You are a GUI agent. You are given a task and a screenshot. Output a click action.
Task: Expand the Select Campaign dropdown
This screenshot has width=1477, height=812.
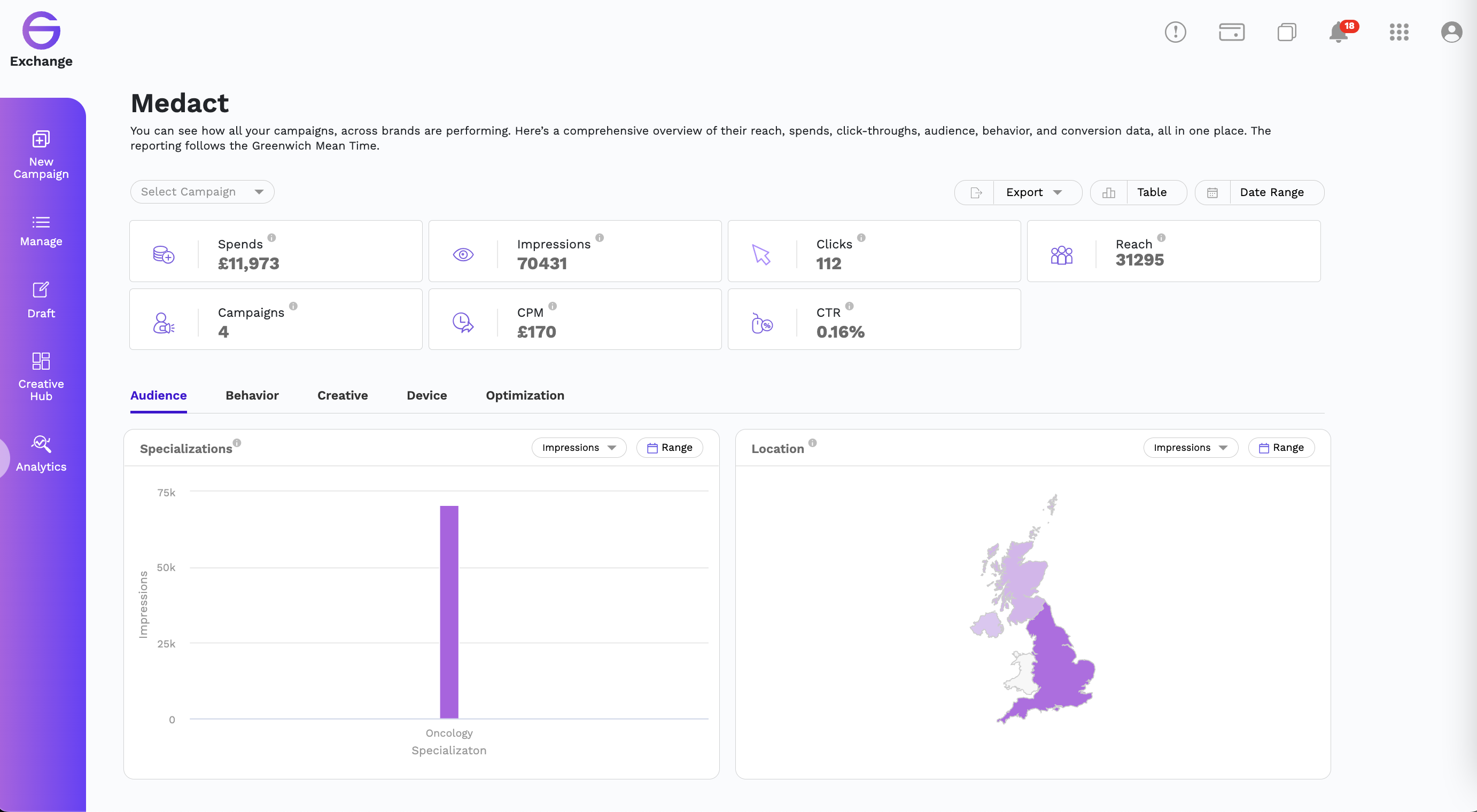tap(203, 192)
